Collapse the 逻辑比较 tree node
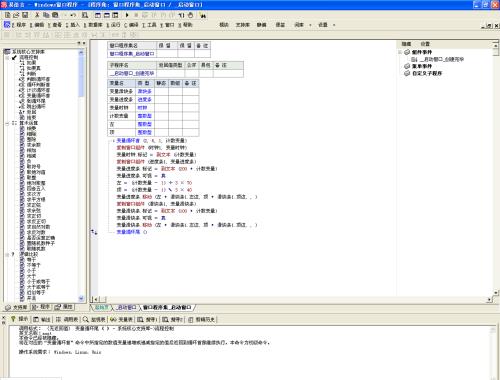Image resolution: width=500 pixels, height=380 pixels. coord(7,255)
